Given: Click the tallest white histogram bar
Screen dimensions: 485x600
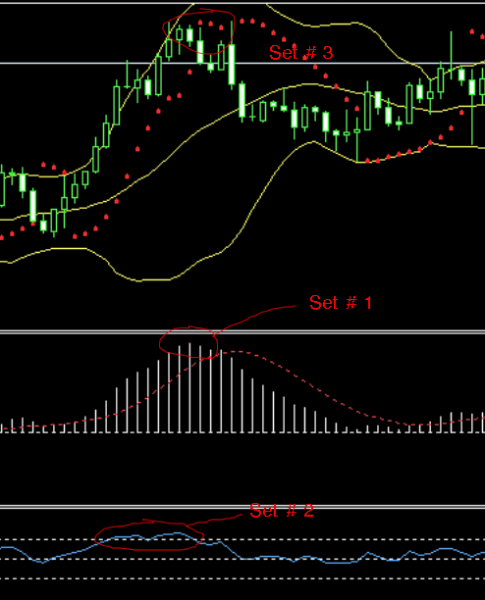Looking at the screenshot, I should click(x=189, y=388).
